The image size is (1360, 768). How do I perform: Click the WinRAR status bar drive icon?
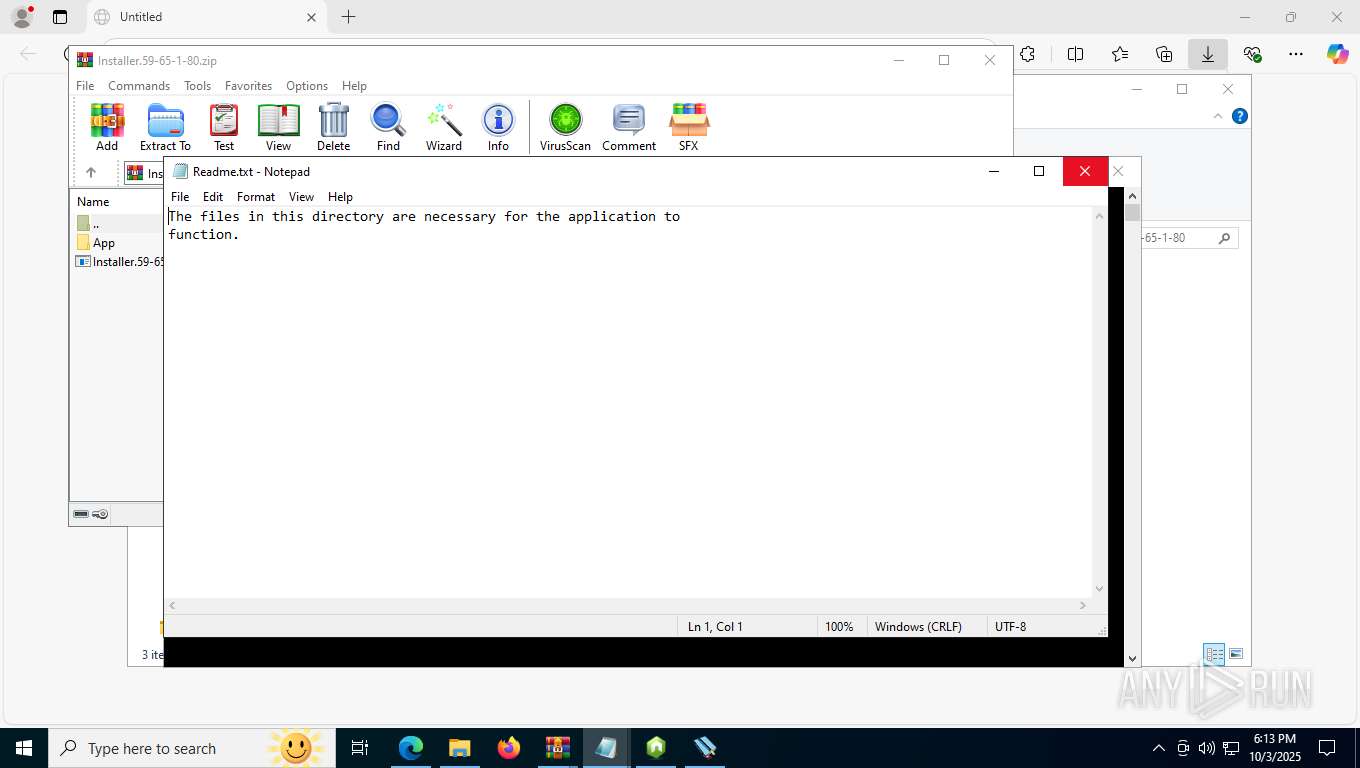coord(81,514)
